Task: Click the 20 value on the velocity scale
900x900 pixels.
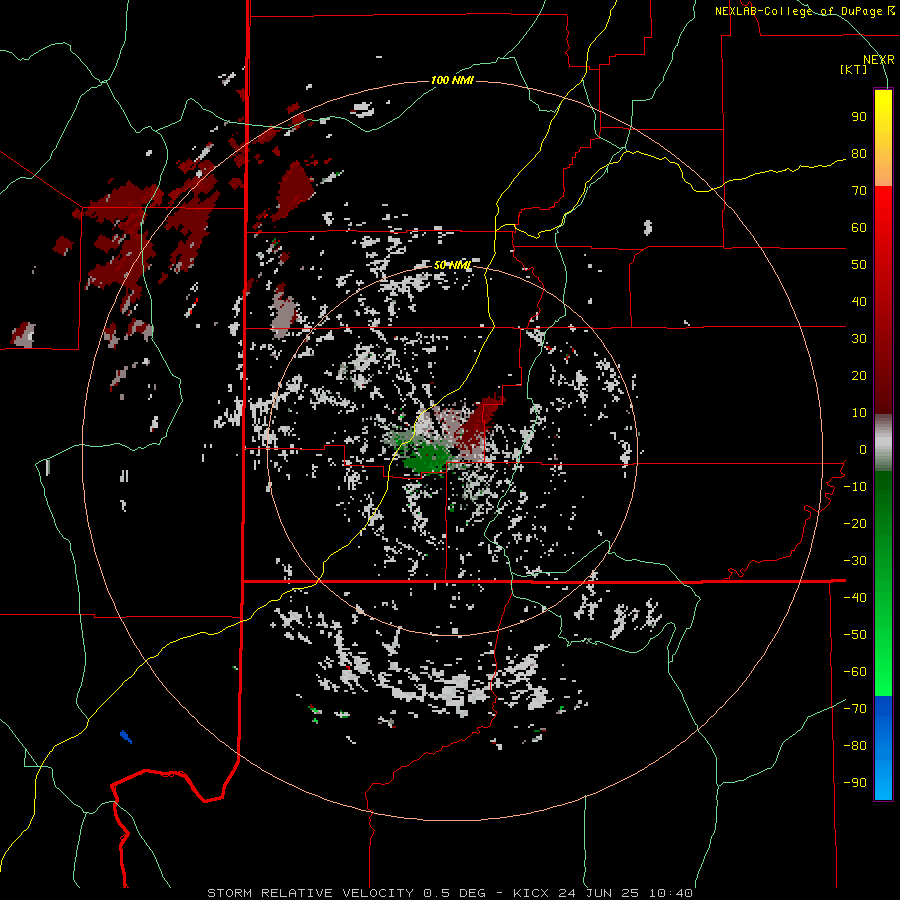Action: tap(859, 375)
